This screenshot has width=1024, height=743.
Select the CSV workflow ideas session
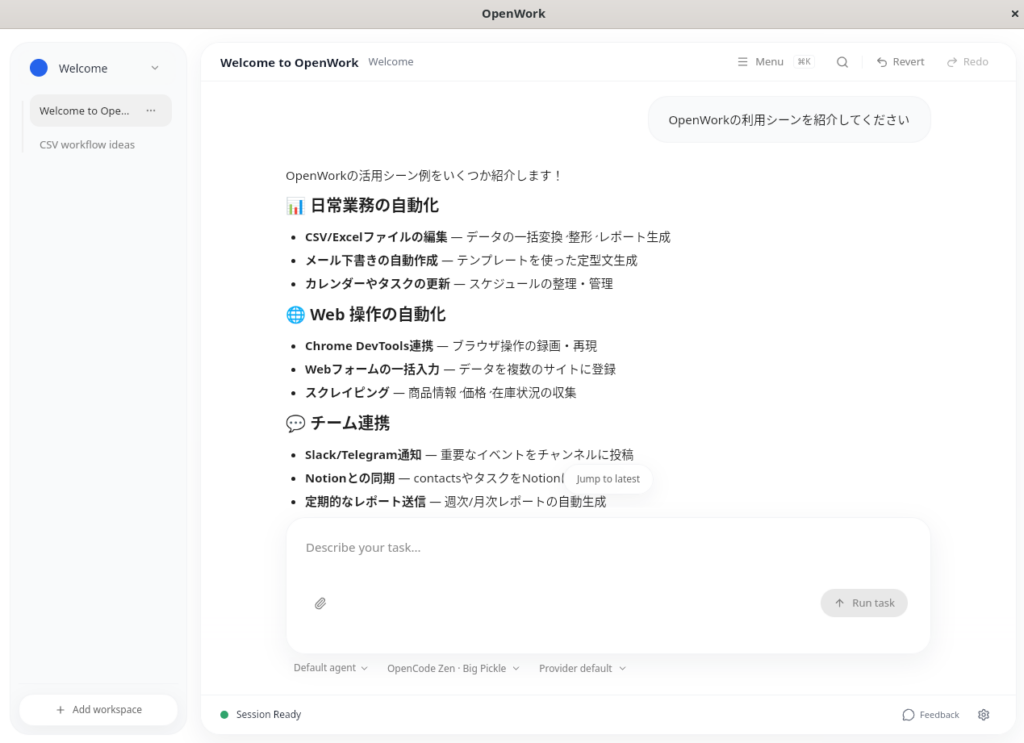[x=87, y=145]
